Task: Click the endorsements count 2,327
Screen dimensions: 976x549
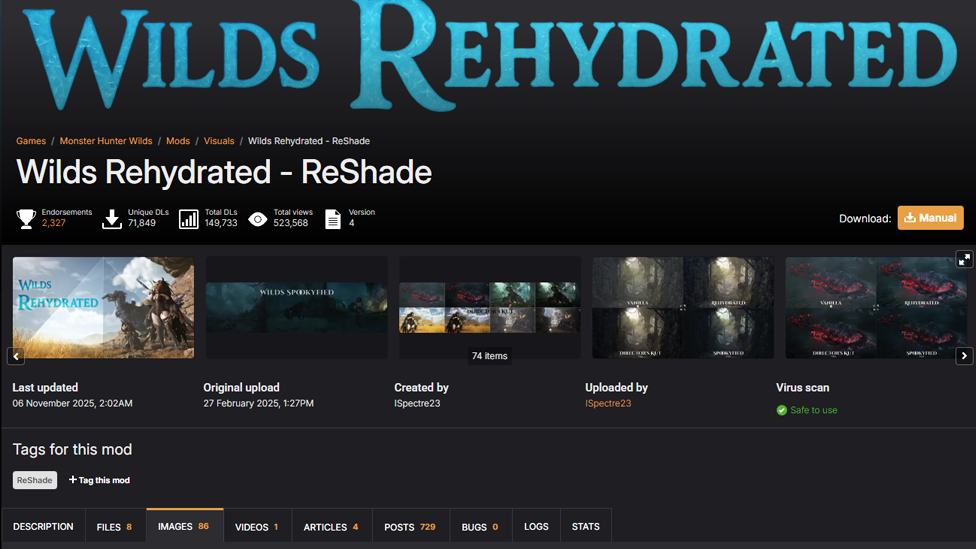Action: [54, 223]
